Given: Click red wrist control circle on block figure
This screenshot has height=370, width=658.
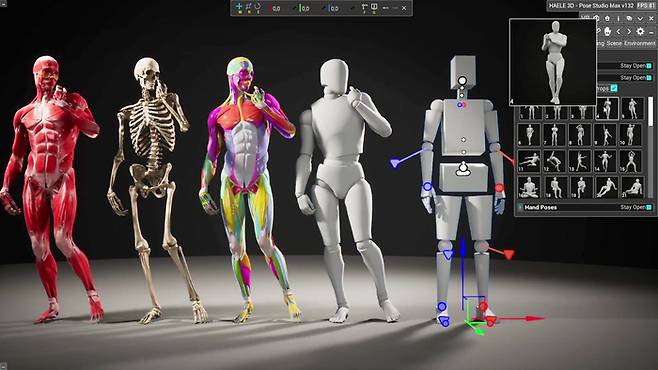Looking at the screenshot, I should click(x=499, y=188).
